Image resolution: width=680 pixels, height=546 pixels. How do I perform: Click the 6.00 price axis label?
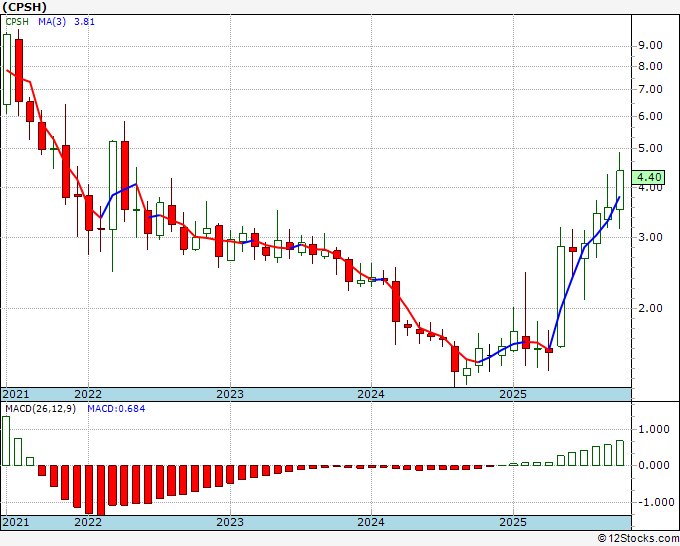click(650, 116)
